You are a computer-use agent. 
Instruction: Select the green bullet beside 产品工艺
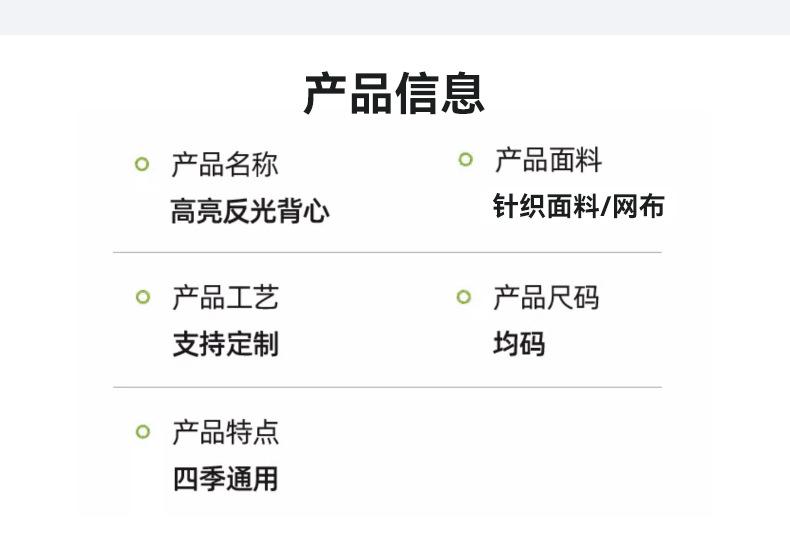click(143, 297)
